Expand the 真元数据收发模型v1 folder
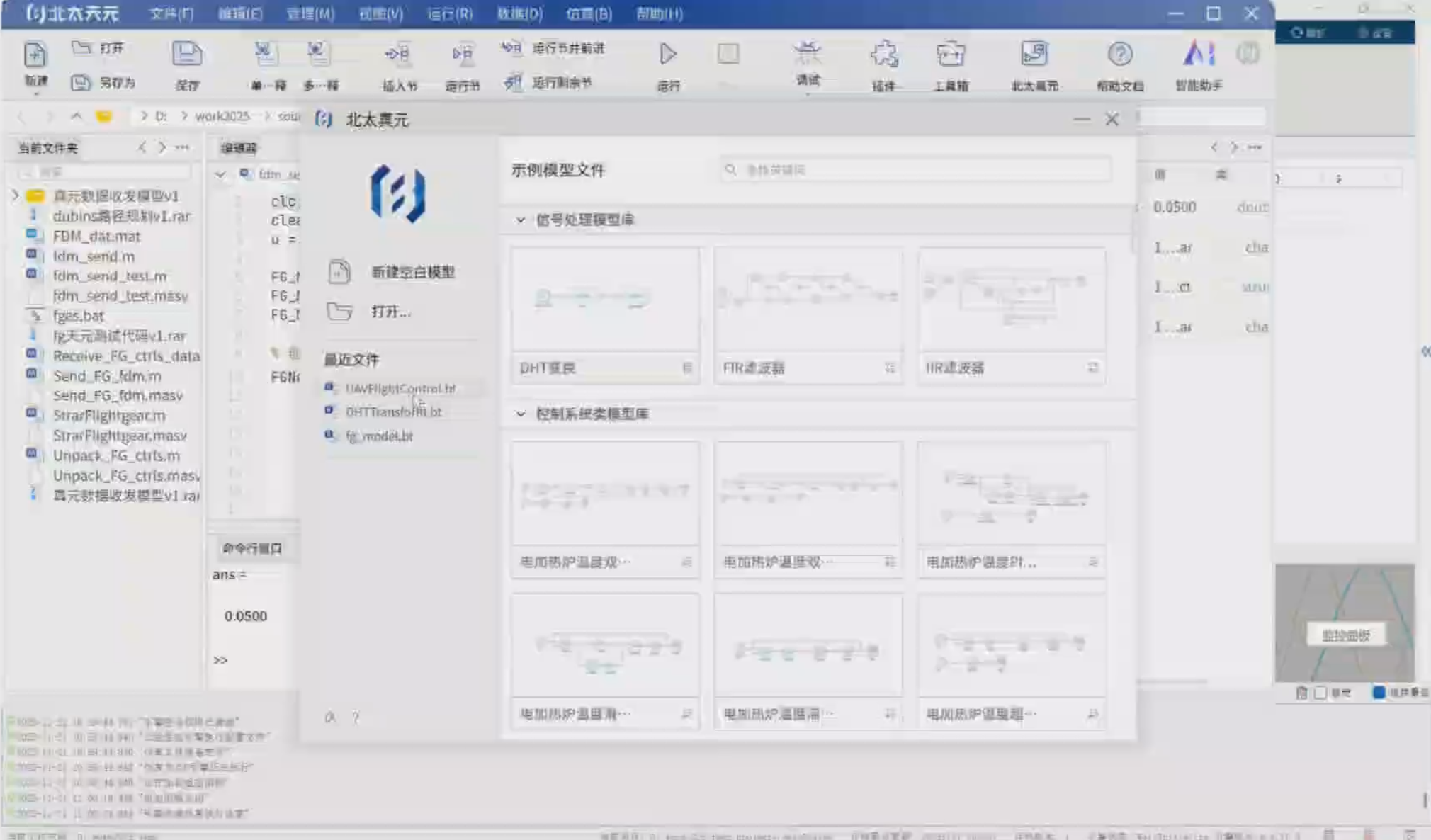Image resolution: width=1431 pixels, height=840 pixels. point(15,195)
